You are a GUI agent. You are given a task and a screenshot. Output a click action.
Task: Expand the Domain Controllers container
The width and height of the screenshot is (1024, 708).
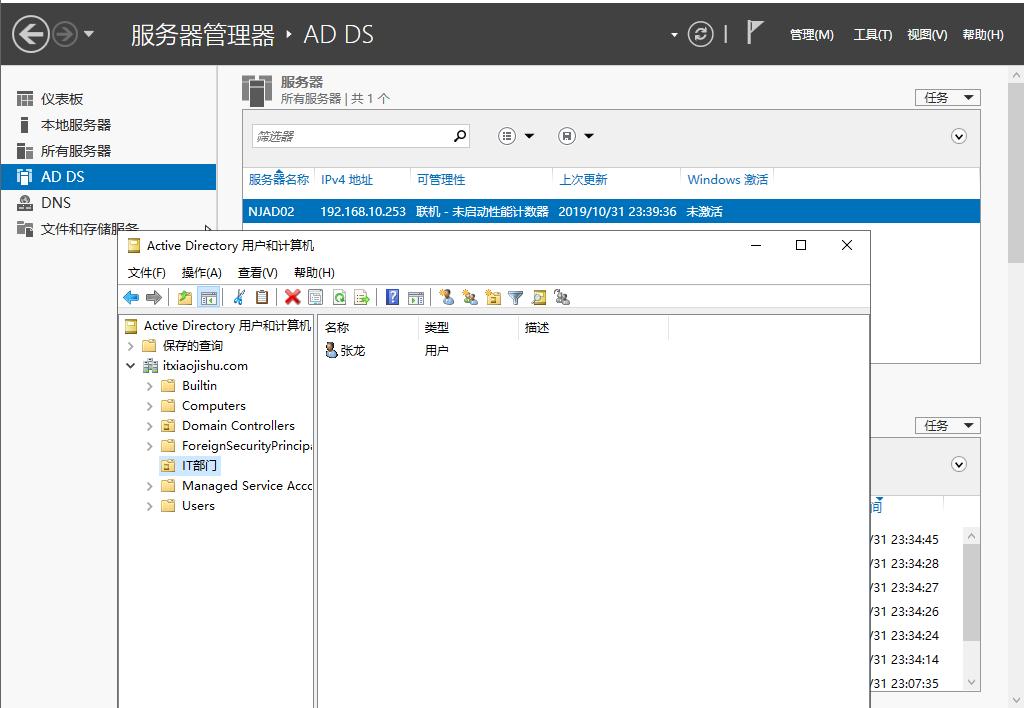[x=150, y=426]
